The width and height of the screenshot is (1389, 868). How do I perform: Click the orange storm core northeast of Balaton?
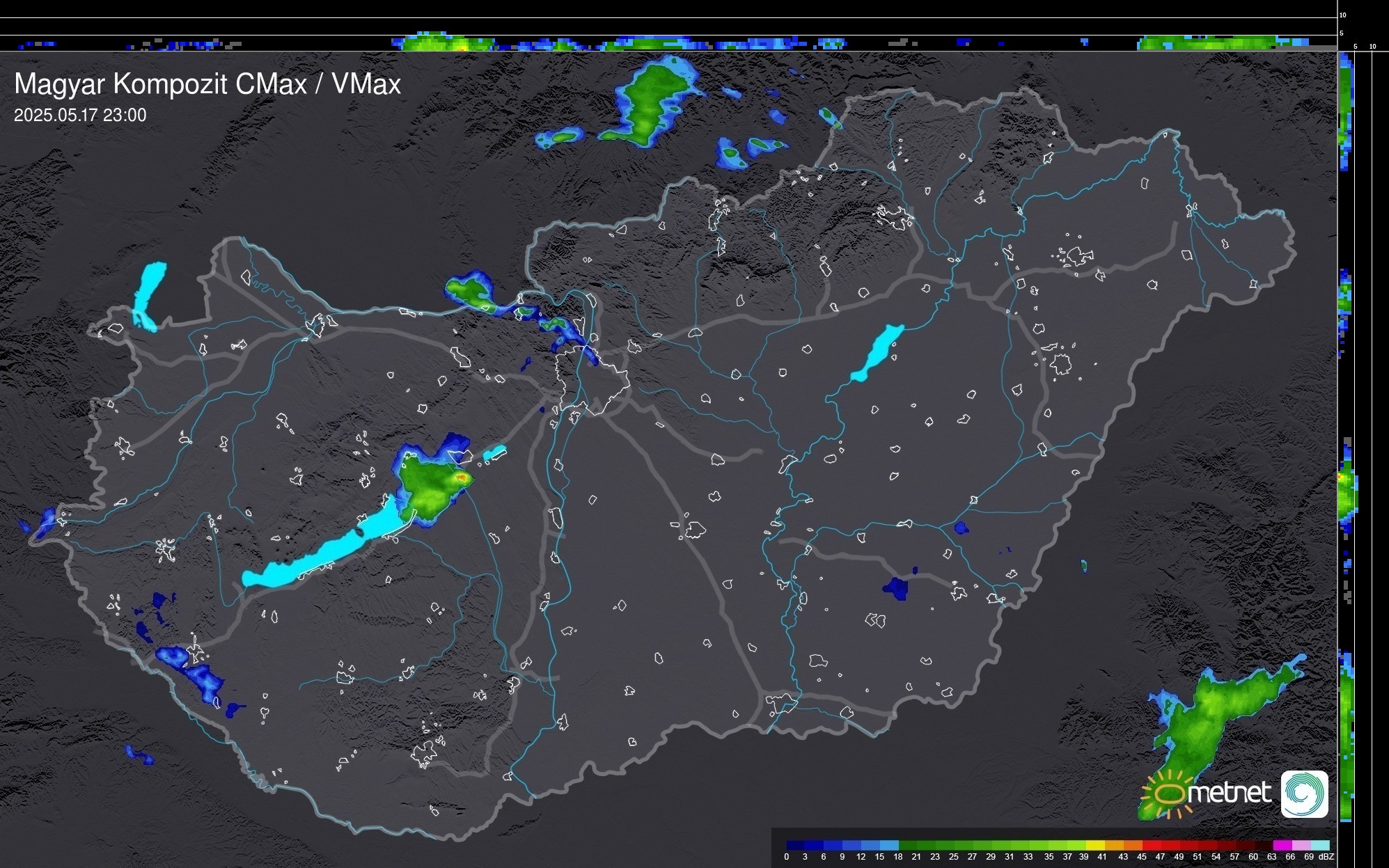click(x=462, y=478)
